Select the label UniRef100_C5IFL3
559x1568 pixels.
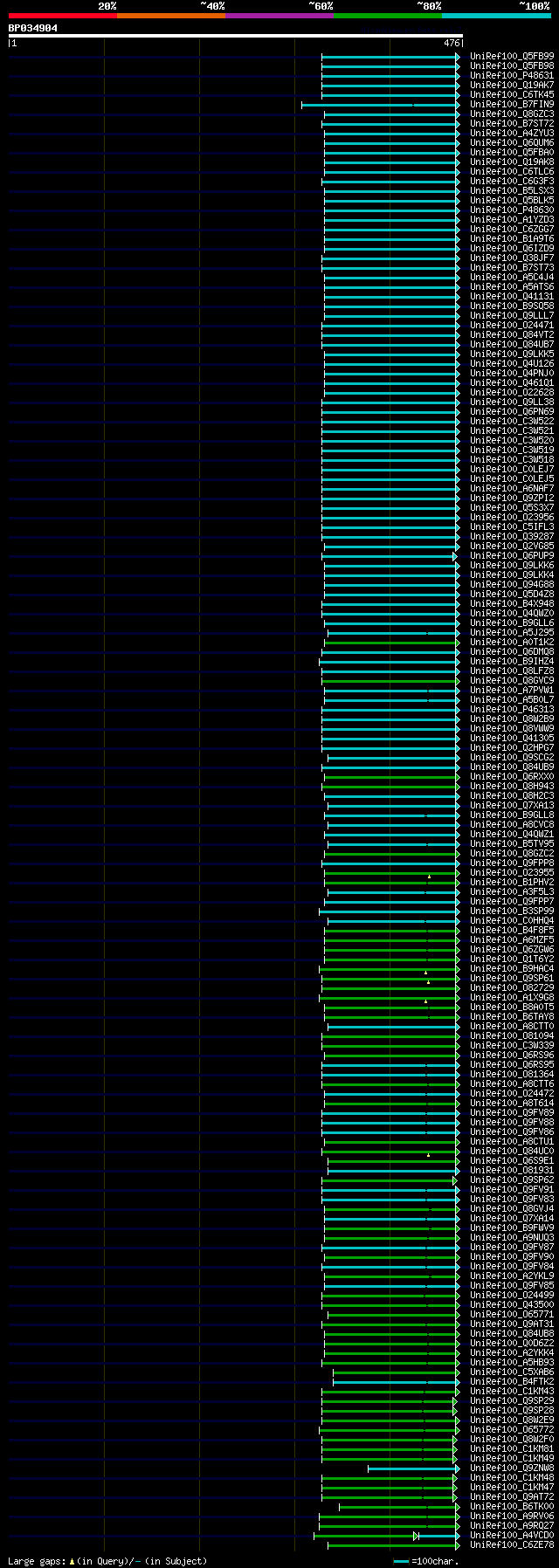512,526
